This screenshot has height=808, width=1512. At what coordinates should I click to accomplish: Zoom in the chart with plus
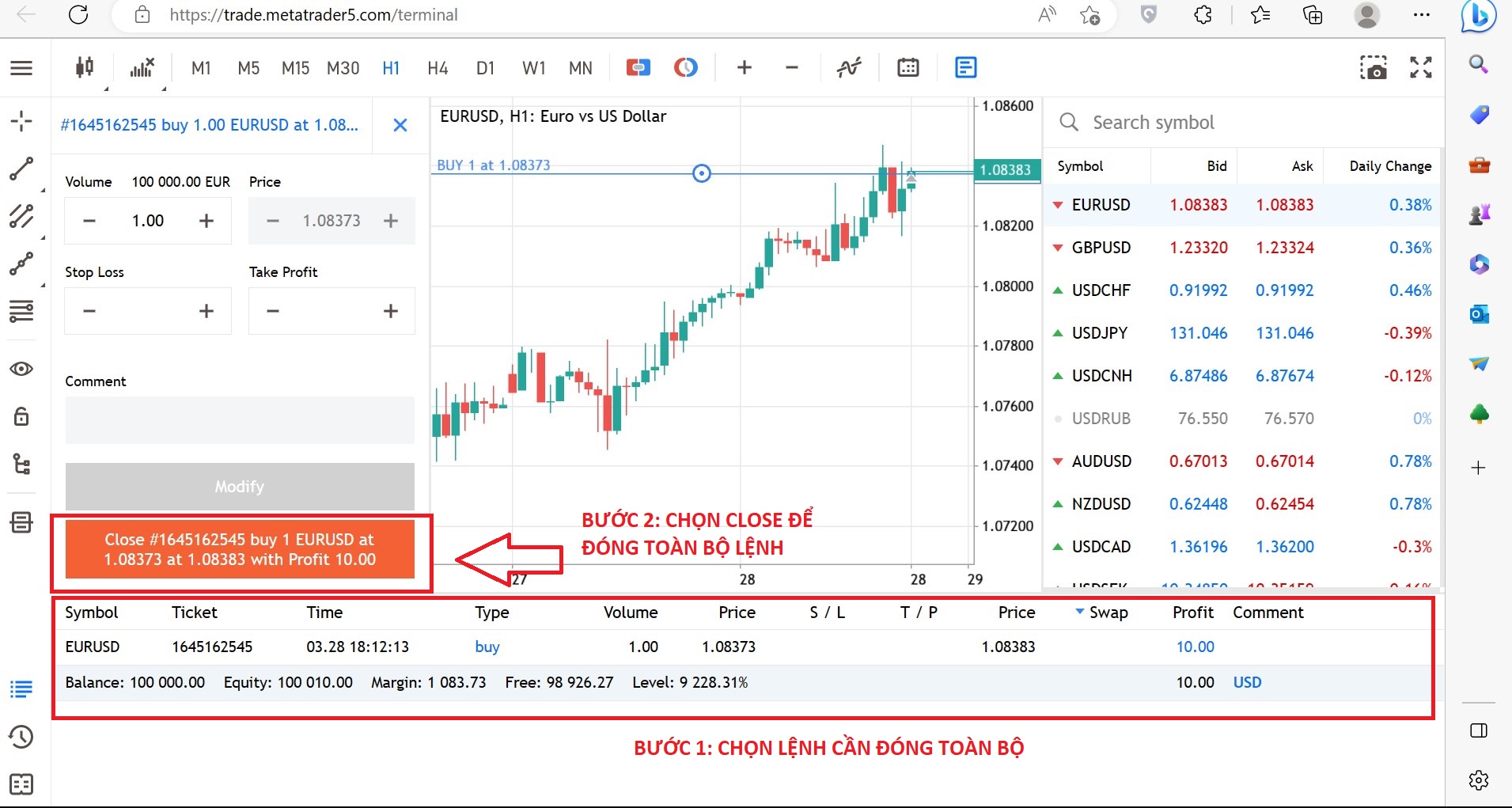pyautogui.click(x=744, y=68)
